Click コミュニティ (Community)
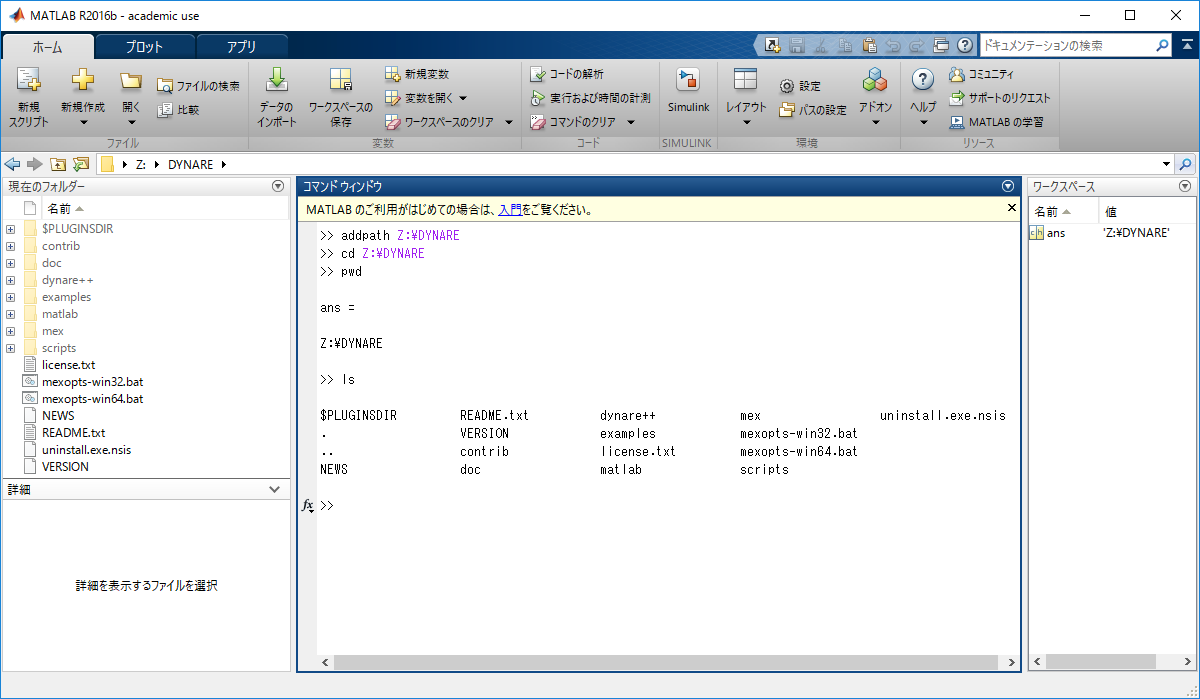Image resolution: width=1200 pixels, height=699 pixels. 981,74
